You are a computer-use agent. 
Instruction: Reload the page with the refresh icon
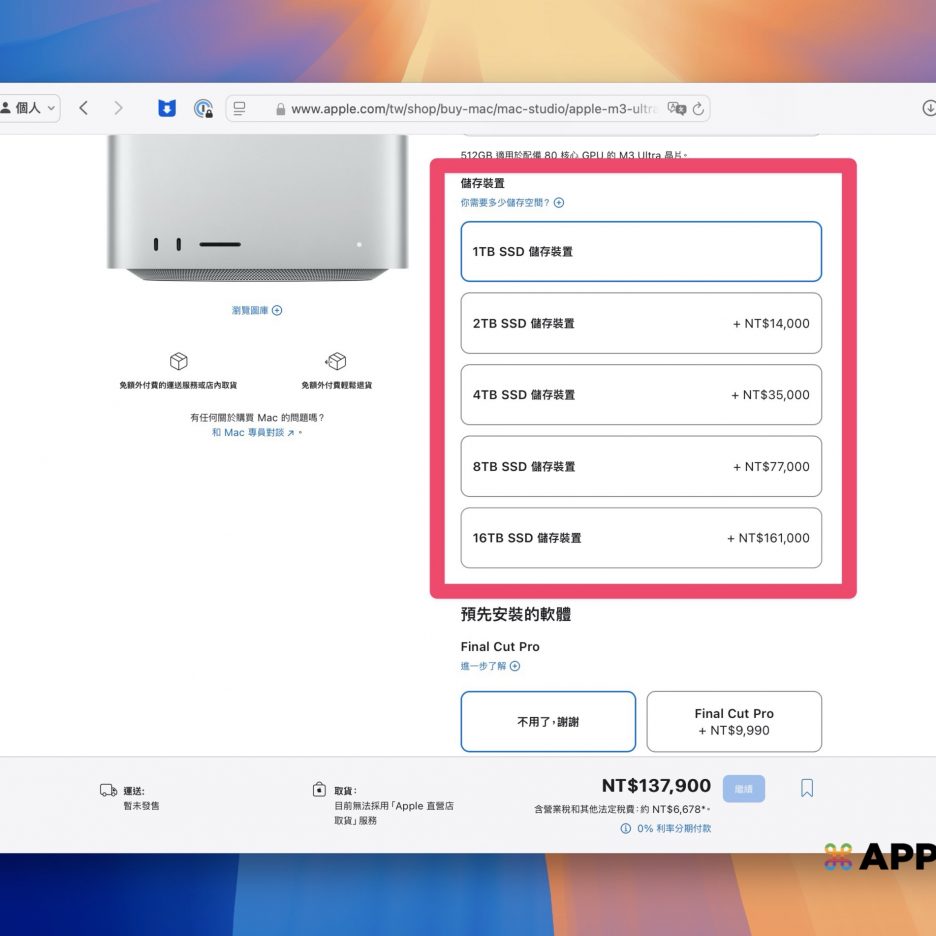[x=698, y=108]
